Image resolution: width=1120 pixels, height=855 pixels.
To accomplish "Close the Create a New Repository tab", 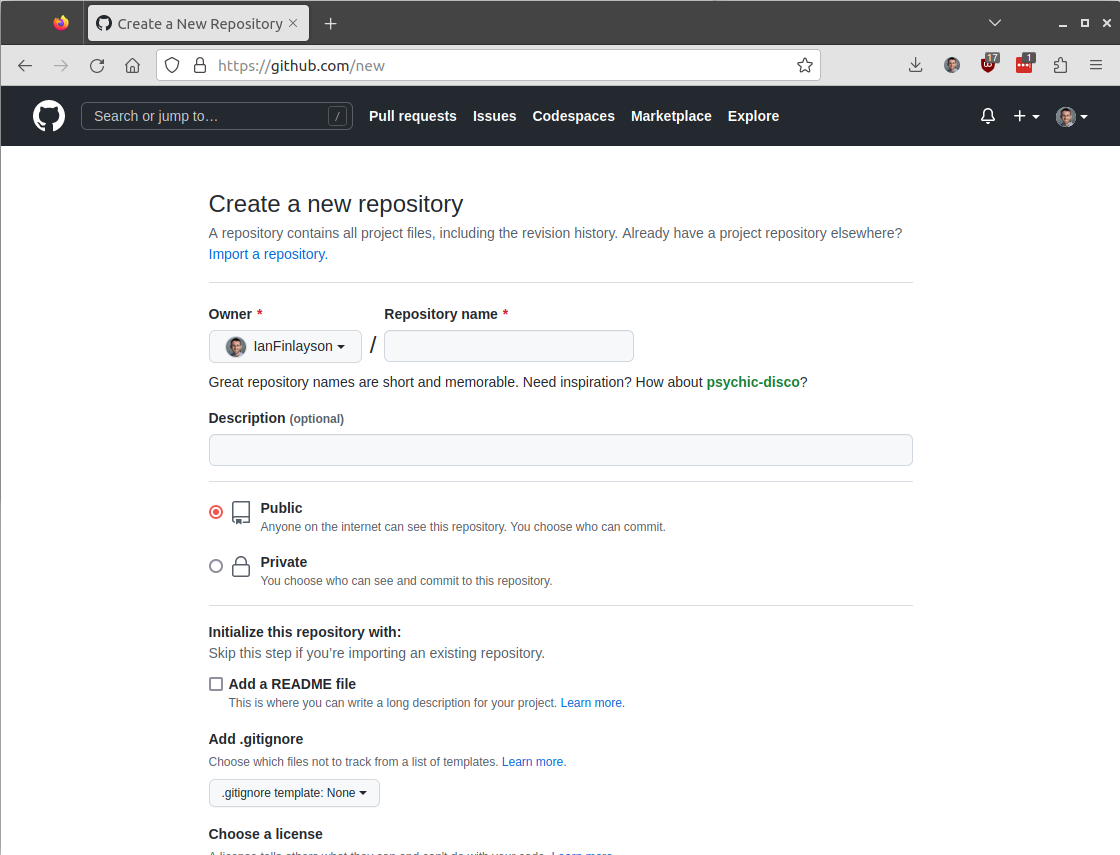I will (293, 24).
